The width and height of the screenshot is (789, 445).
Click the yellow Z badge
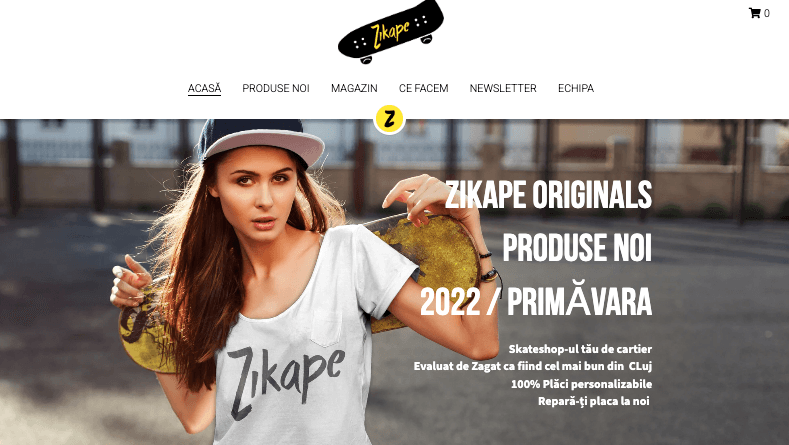(x=389, y=119)
